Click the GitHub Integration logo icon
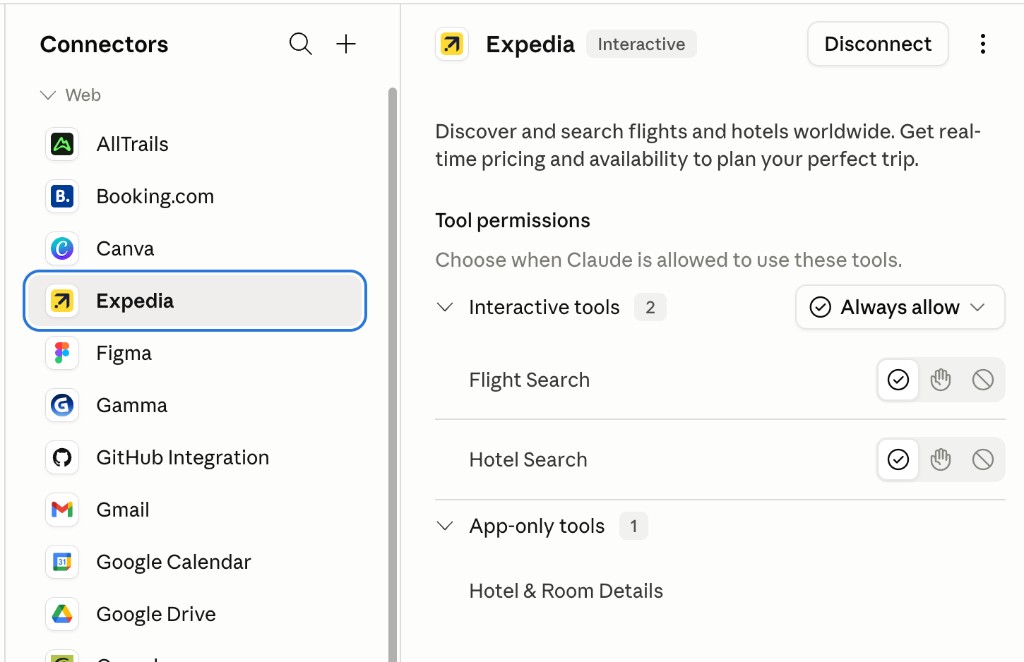Screen dimensions: 1024x662 click(62, 457)
